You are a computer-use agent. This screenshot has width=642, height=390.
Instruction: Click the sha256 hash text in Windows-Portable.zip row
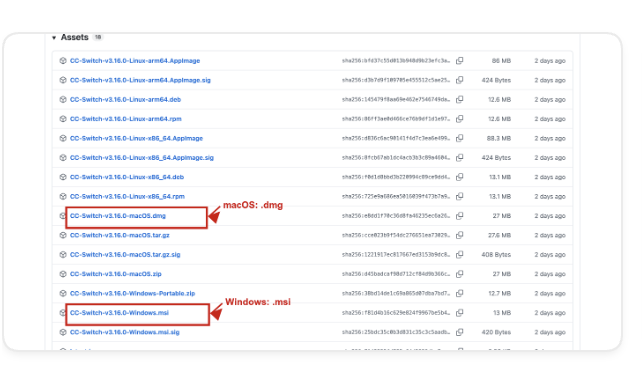pyautogui.click(x=396, y=293)
